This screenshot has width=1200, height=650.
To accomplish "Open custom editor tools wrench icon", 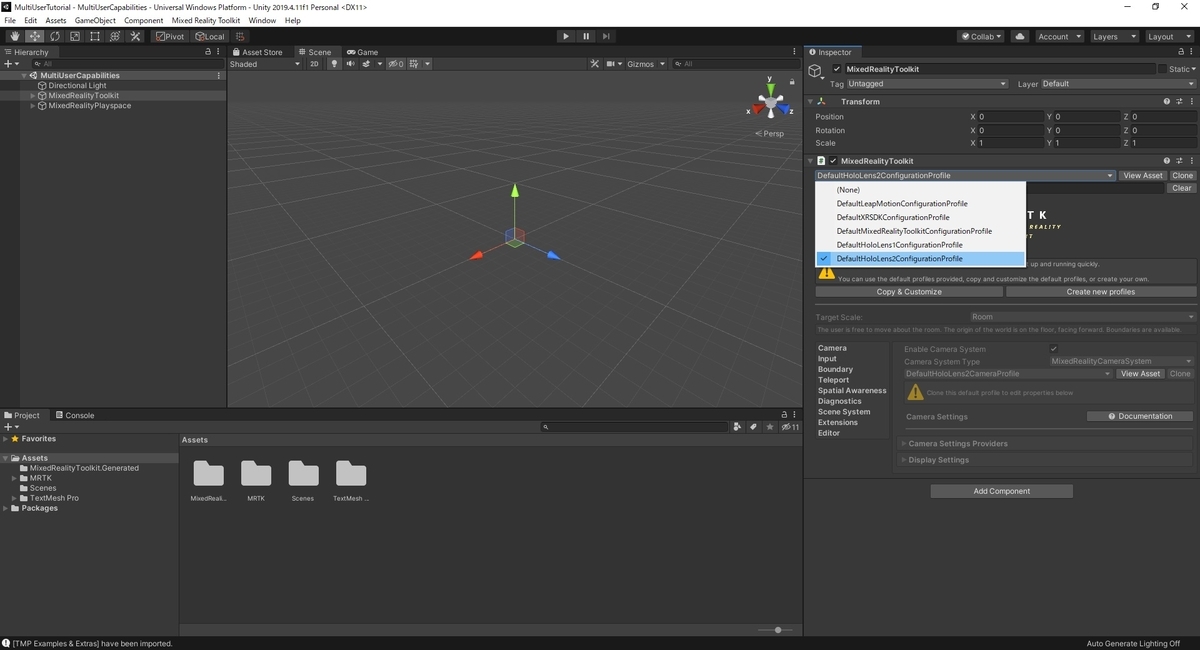I will (x=135, y=36).
